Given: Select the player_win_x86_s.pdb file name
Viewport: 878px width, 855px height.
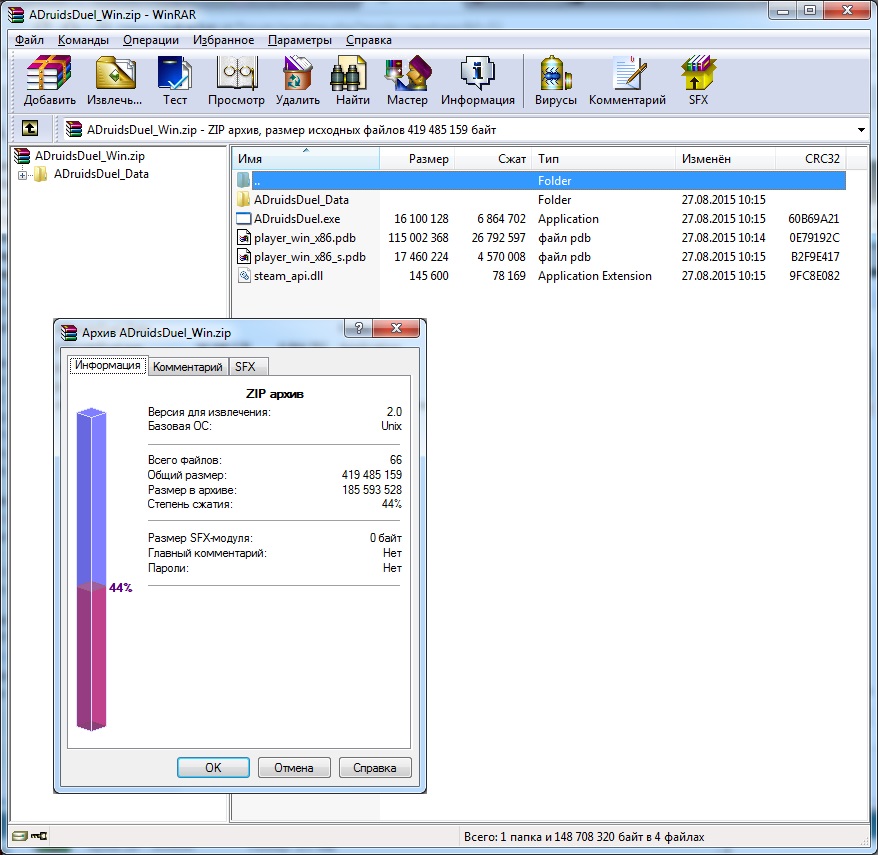Looking at the screenshot, I should click(310, 257).
